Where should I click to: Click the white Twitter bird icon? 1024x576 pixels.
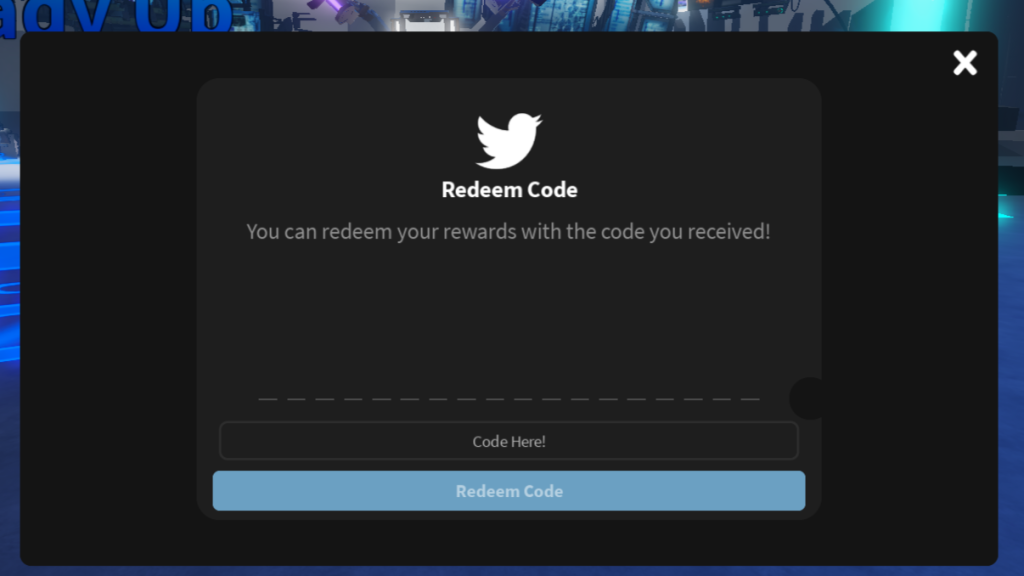pyautogui.click(x=509, y=140)
